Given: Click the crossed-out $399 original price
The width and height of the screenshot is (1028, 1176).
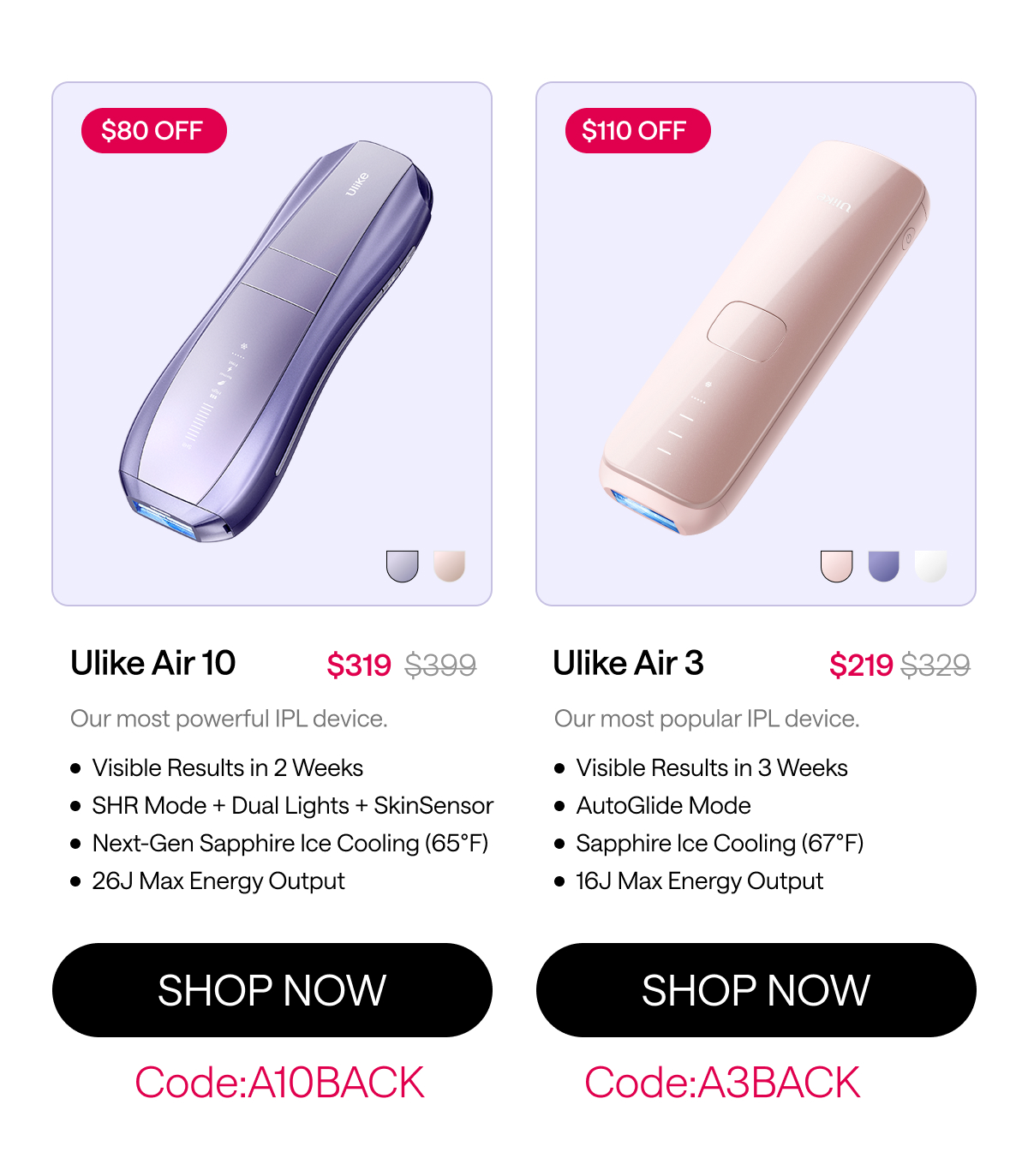Looking at the screenshot, I should pyautogui.click(x=440, y=665).
